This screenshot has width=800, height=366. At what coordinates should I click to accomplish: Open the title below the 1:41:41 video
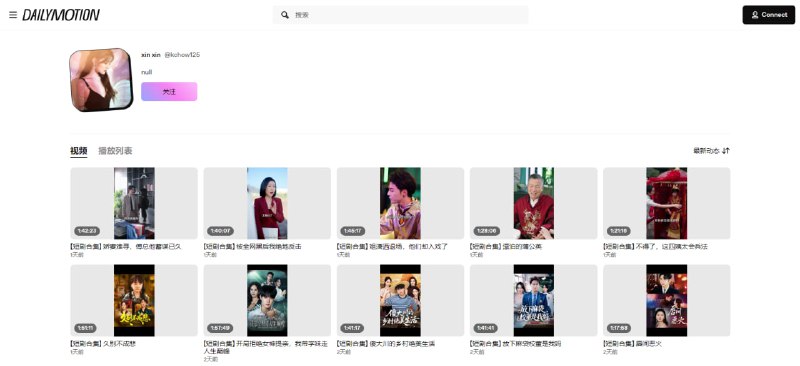515,344
